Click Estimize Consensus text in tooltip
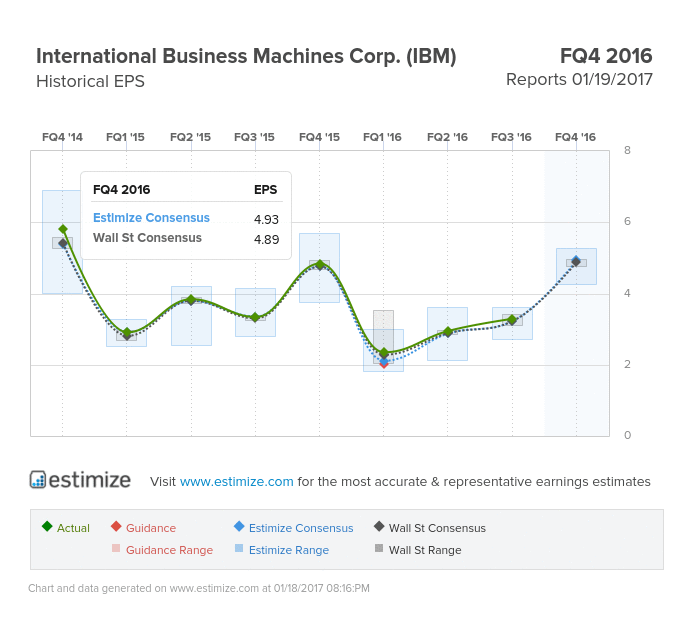685x620 pixels. coord(151,218)
